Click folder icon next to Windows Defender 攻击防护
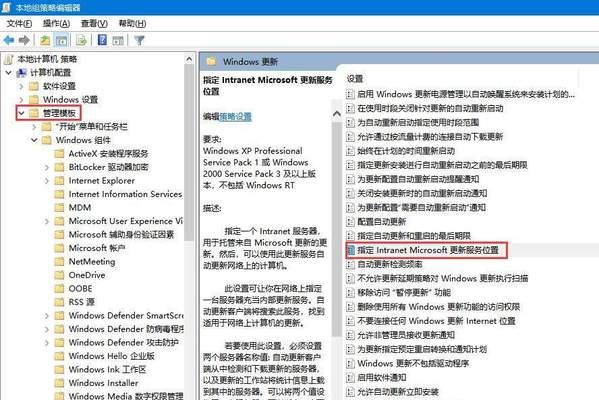 point(59,343)
